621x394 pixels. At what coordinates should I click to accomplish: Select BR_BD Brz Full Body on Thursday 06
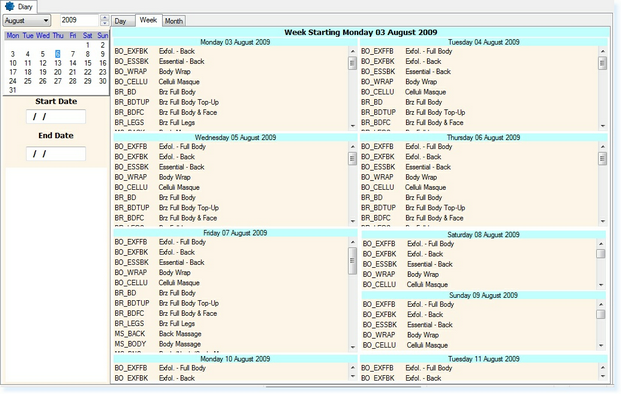(x=479, y=198)
